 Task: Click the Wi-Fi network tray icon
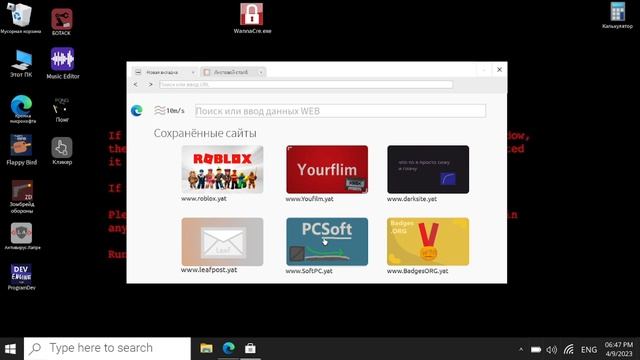click(569, 349)
